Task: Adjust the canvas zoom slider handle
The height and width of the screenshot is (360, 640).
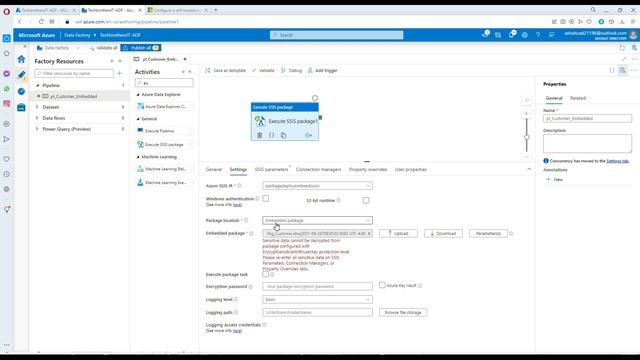Action: click(527, 137)
